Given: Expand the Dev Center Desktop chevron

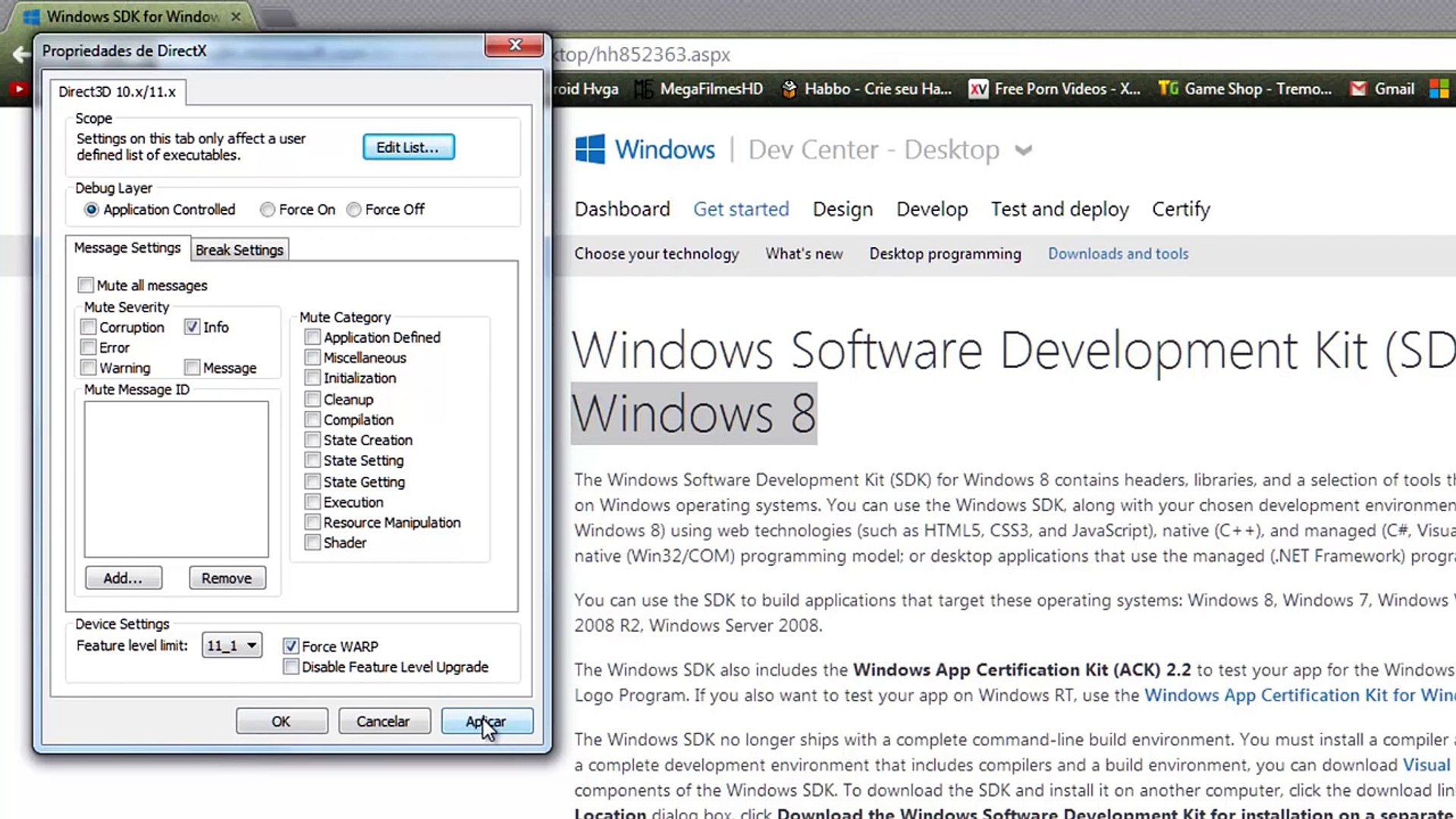Looking at the screenshot, I should (1024, 150).
